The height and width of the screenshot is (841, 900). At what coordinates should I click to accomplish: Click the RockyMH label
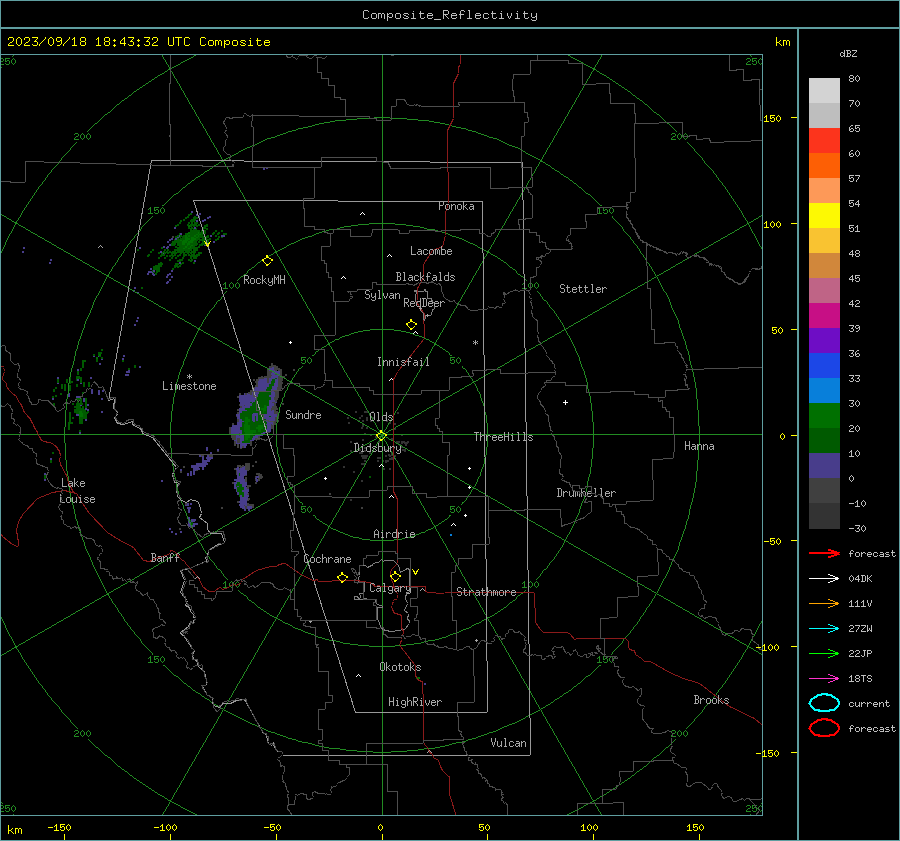(264, 280)
